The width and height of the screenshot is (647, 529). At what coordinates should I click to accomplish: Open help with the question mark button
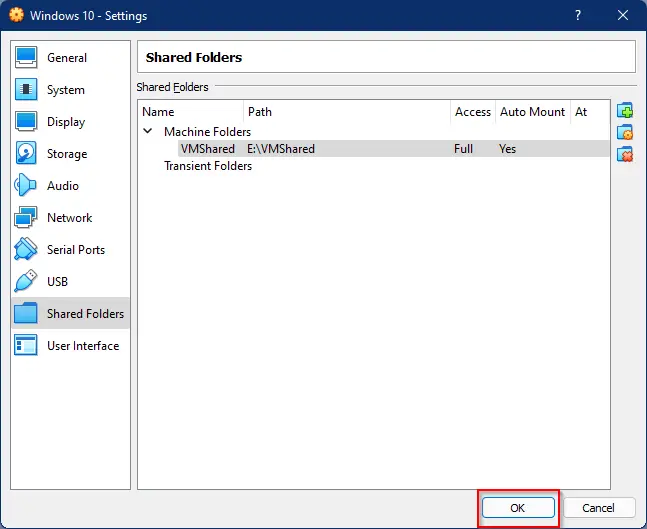click(x=578, y=15)
